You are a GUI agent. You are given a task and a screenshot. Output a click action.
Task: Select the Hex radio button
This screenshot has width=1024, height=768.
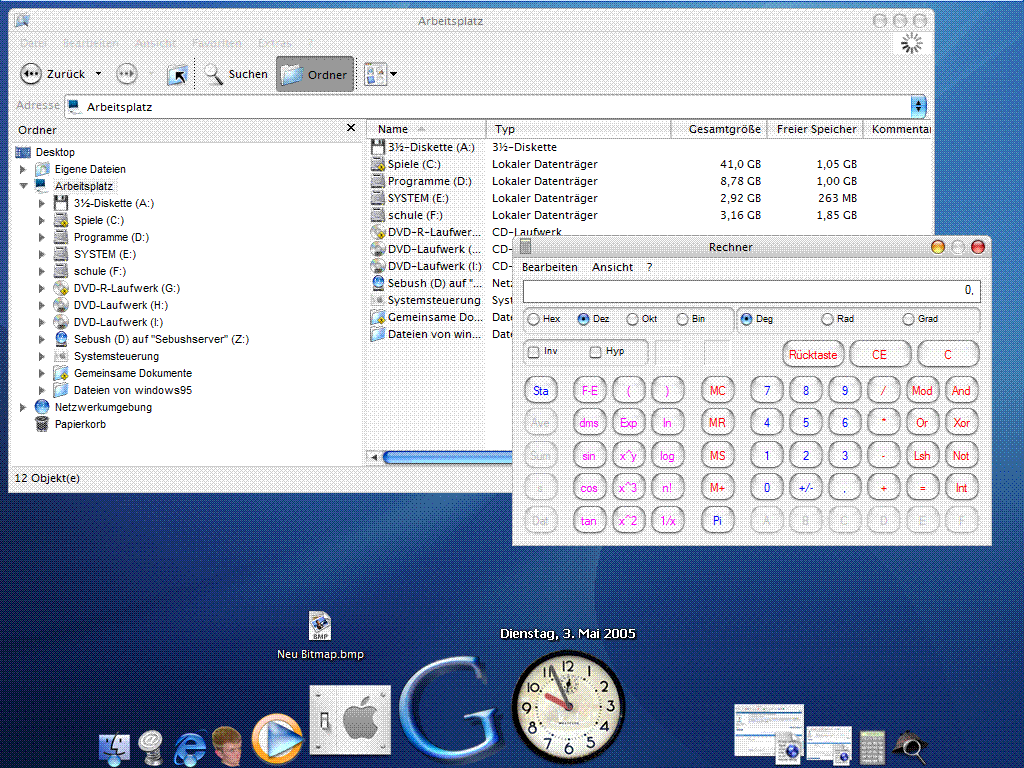[534, 319]
